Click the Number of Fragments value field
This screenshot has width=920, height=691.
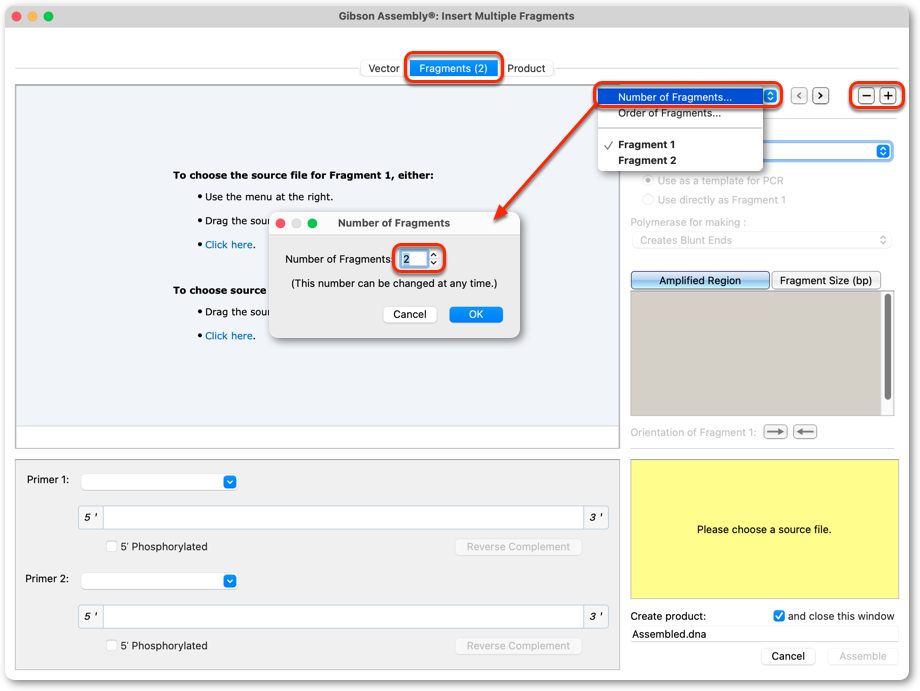click(x=414, y=259)
